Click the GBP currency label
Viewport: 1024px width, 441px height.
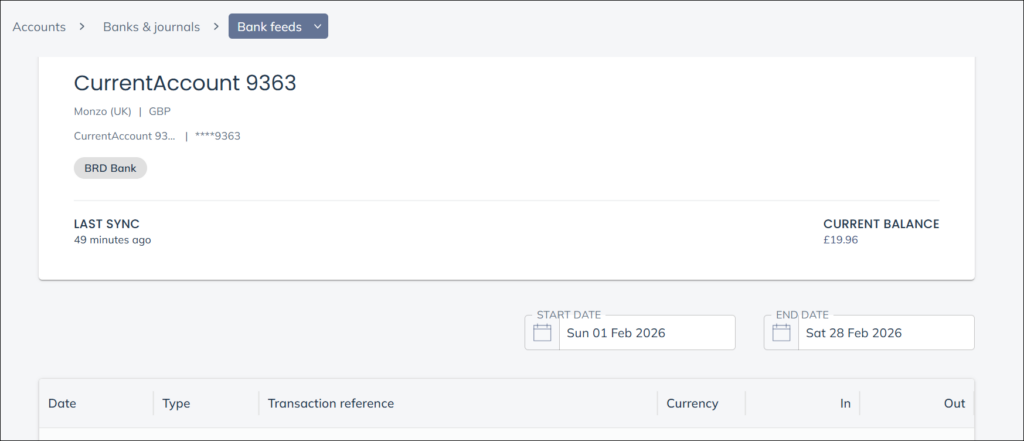click(160, 111)
